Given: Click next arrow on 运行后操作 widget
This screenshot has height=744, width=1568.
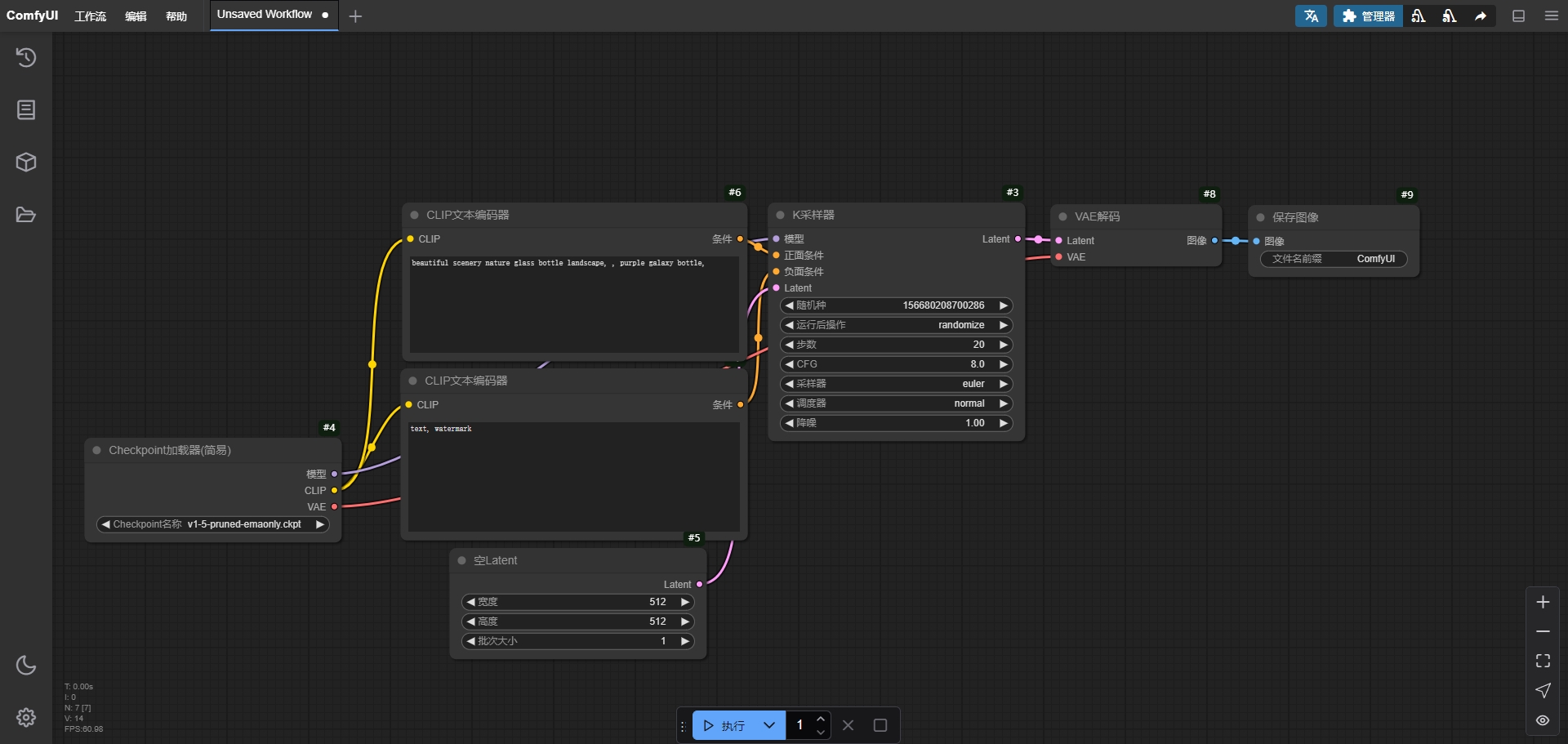Looking at the screenshot, I should tap(1004, 325).
